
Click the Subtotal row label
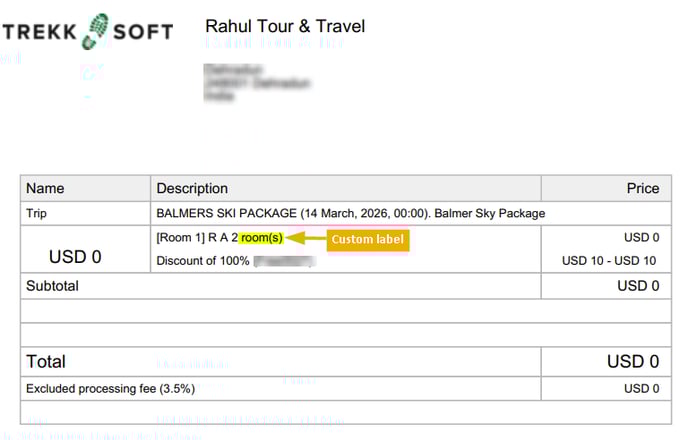click(x=52, y=286)
